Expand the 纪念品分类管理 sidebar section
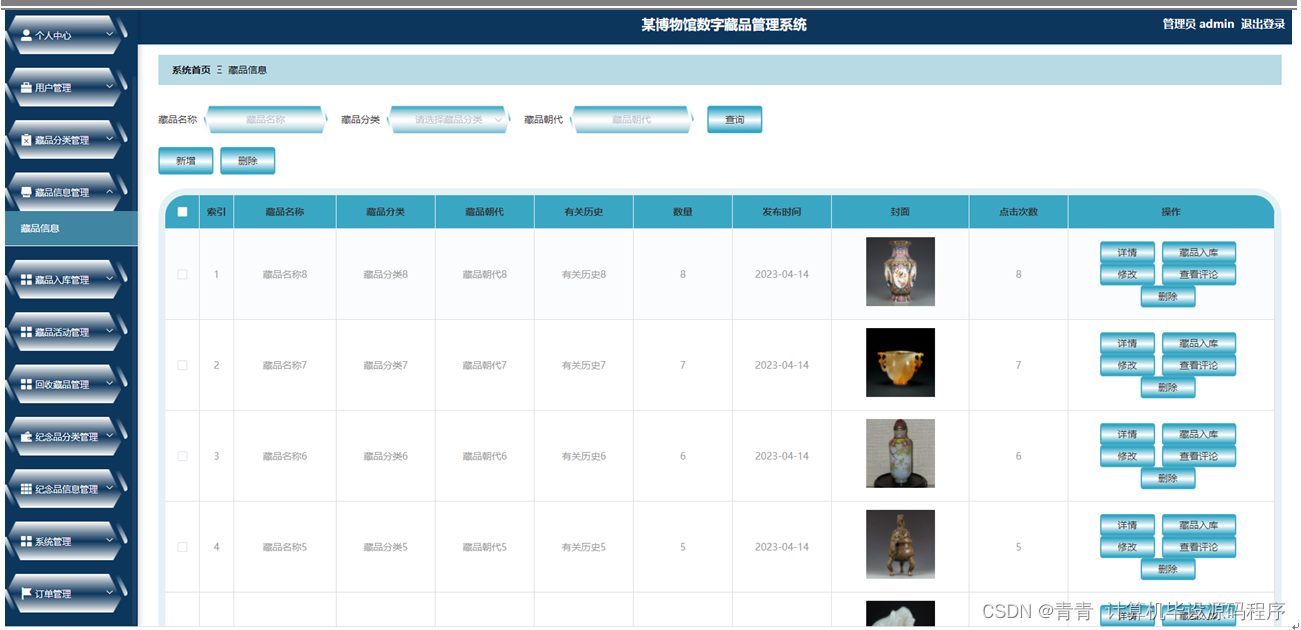The width and height of the screenshot is (1301, 630). (x=70, y=435)
